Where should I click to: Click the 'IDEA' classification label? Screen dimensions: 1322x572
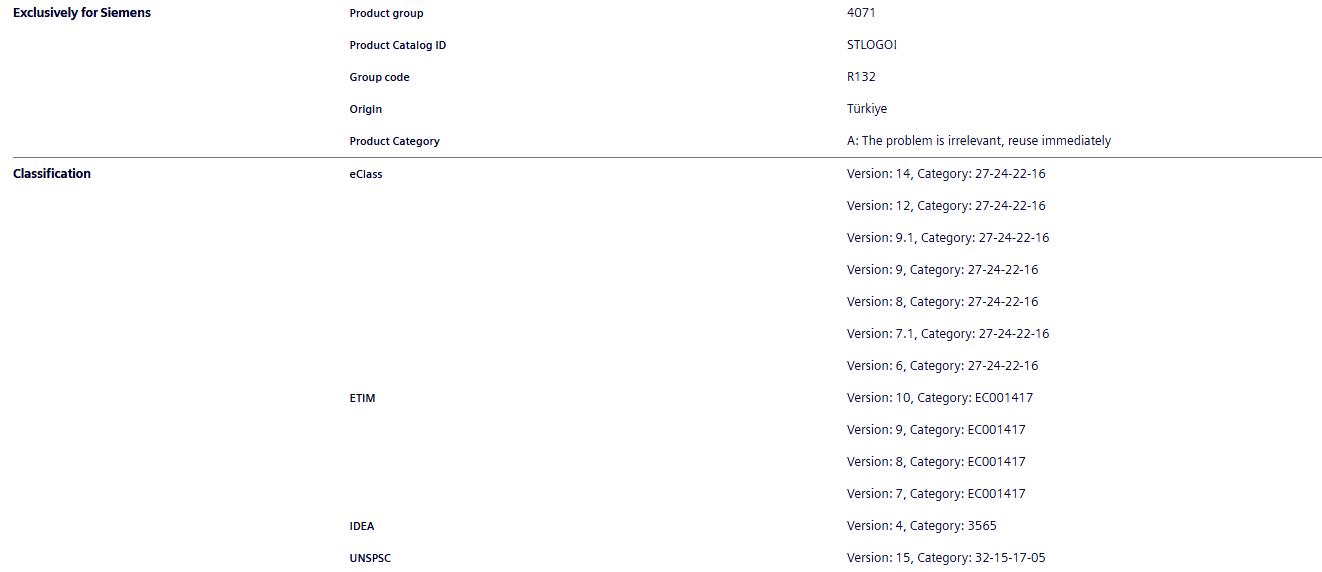click(x=362, y=526)
